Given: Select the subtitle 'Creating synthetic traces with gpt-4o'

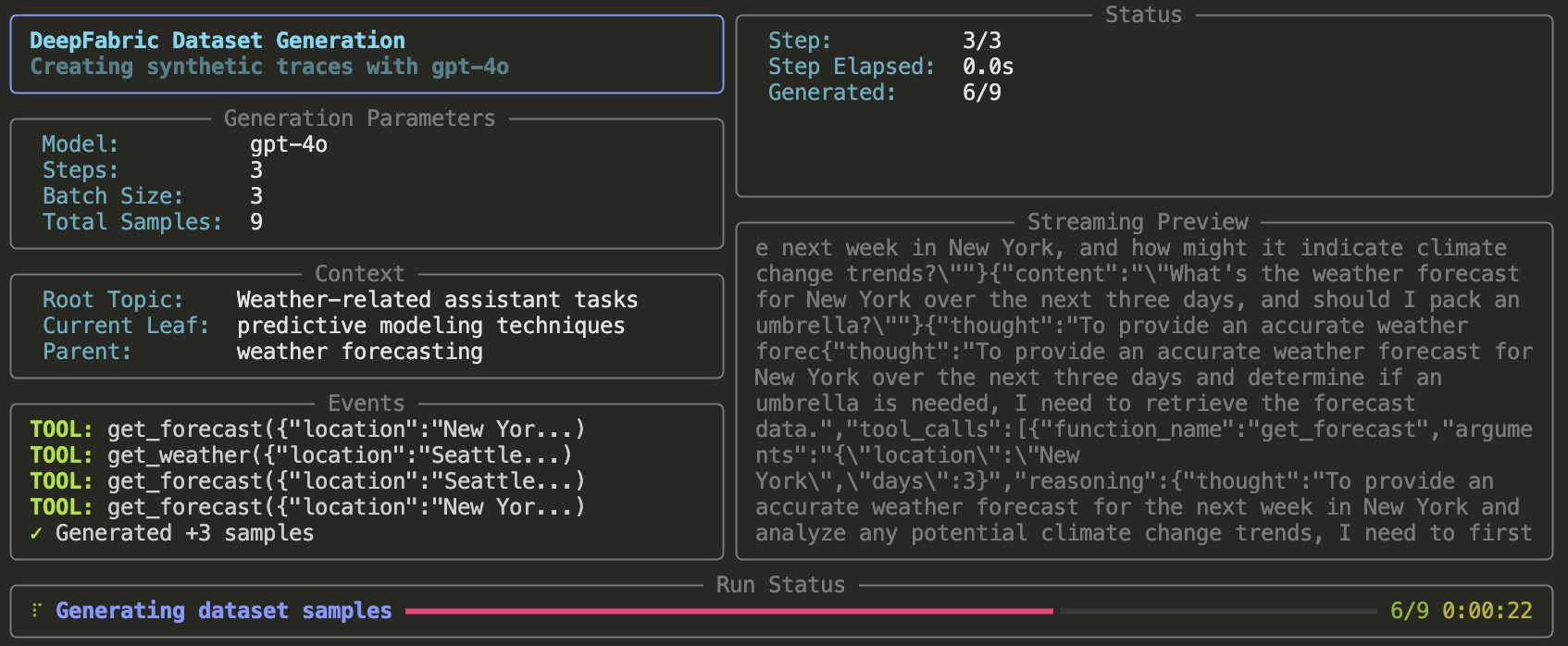Looking at the screenshot, I should (x=269, y=67).
